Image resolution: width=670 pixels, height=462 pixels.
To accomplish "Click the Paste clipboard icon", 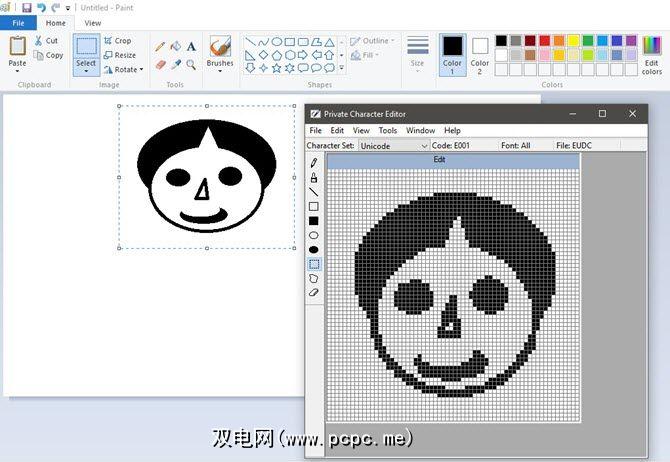I will coord(18,46).
